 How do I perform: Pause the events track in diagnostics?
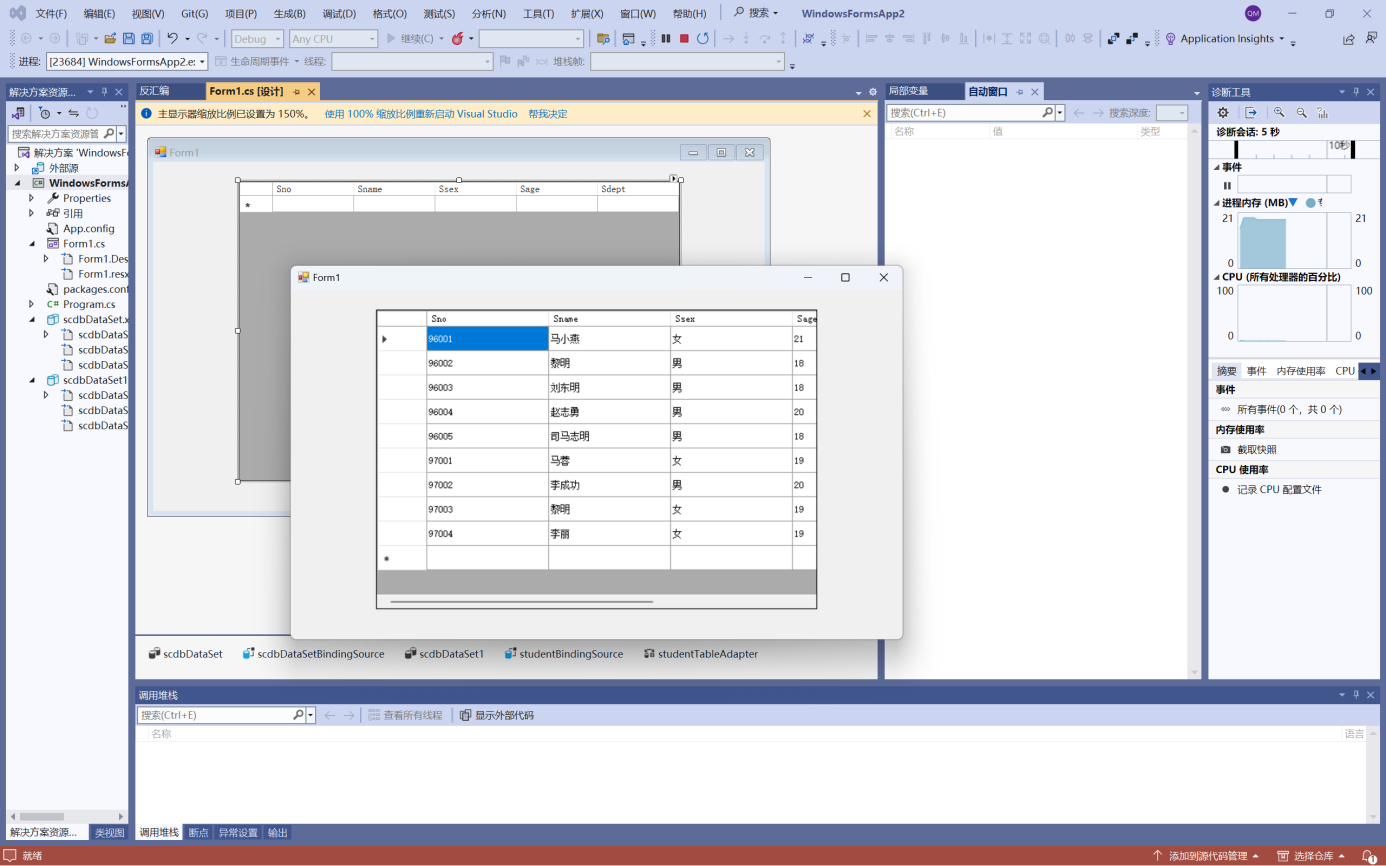[x=1227, y=185]
